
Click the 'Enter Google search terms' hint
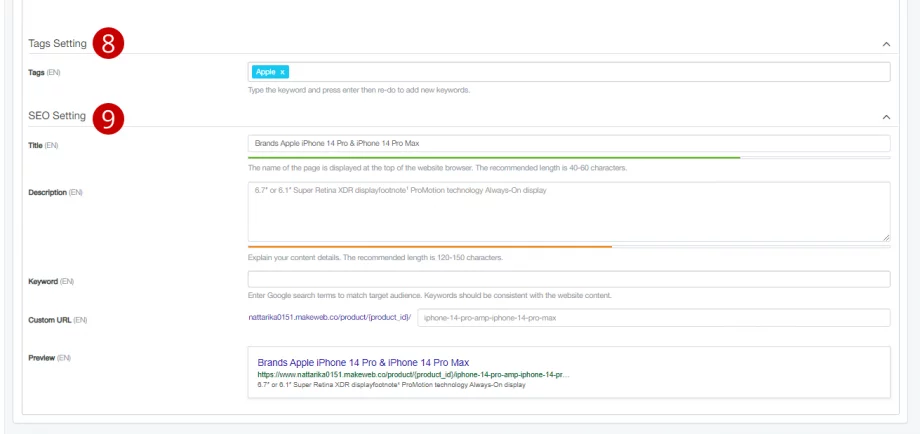tap(429, 296)
